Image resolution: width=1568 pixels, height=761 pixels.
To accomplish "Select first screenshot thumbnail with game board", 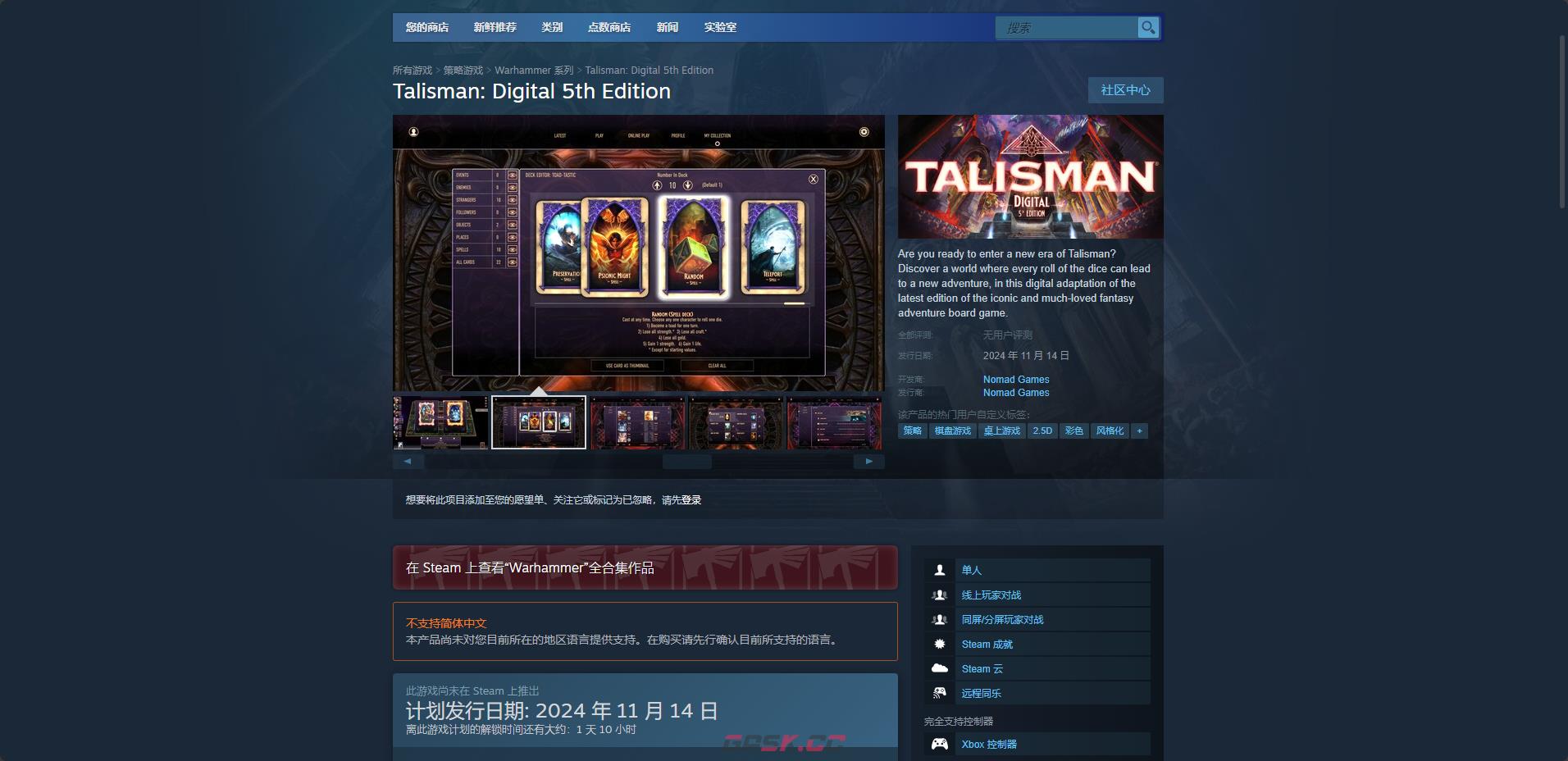I will pyautogui.click(x=440, y=422).
